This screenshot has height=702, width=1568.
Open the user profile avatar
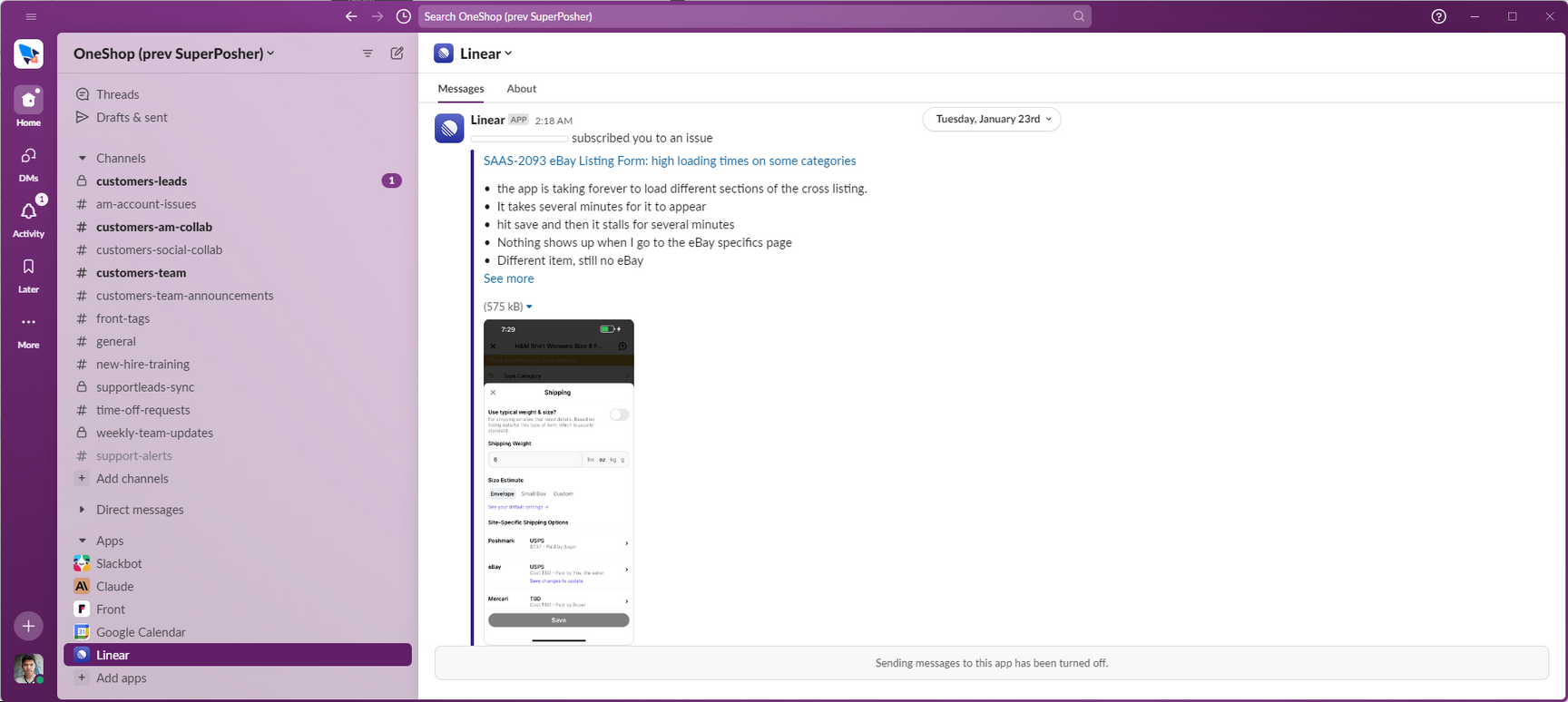click(28, 669)
